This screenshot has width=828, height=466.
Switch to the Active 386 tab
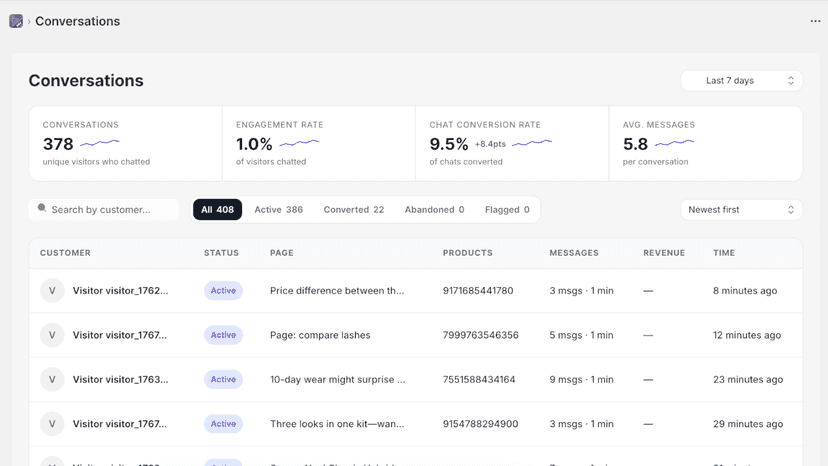click(x=279, y=210)
